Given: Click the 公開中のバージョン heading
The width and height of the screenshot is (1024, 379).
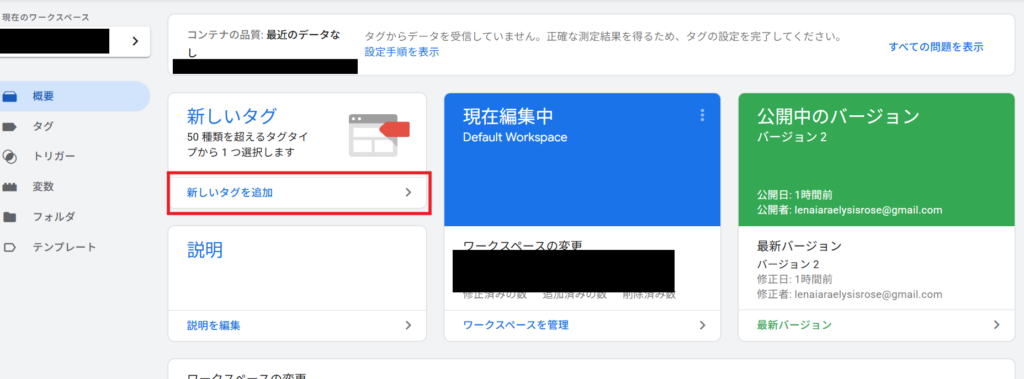Looking at the screenshot, I should tap(838, 116).
